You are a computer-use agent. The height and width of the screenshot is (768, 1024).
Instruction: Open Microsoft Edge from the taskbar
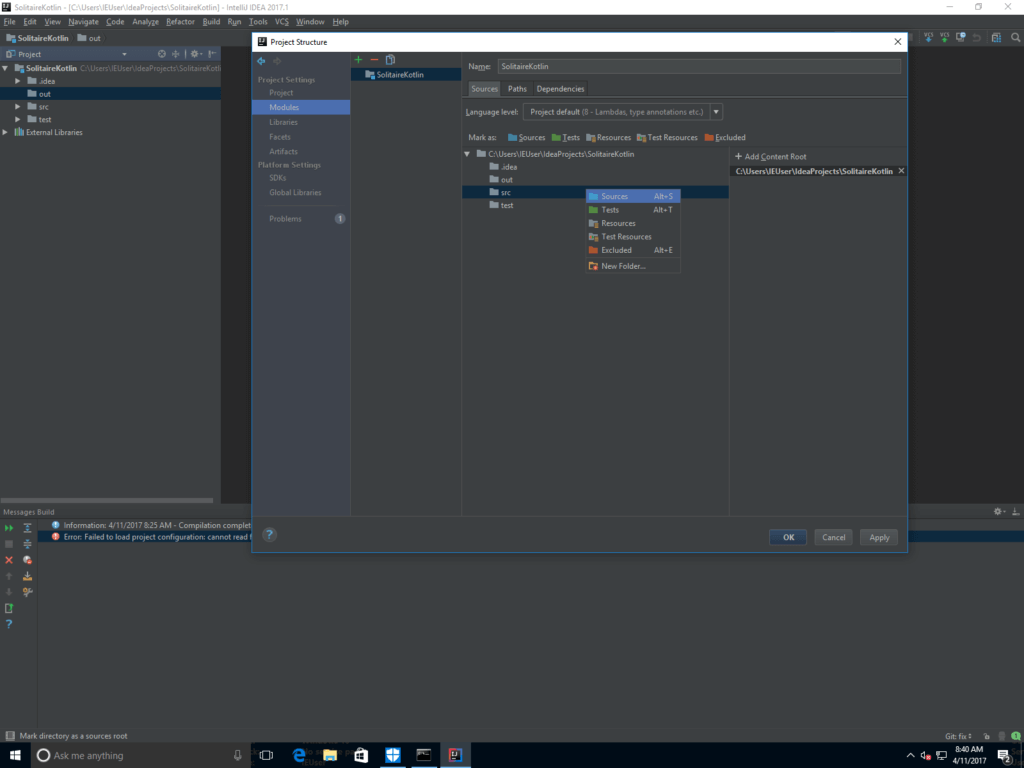[x=298, y=755]
